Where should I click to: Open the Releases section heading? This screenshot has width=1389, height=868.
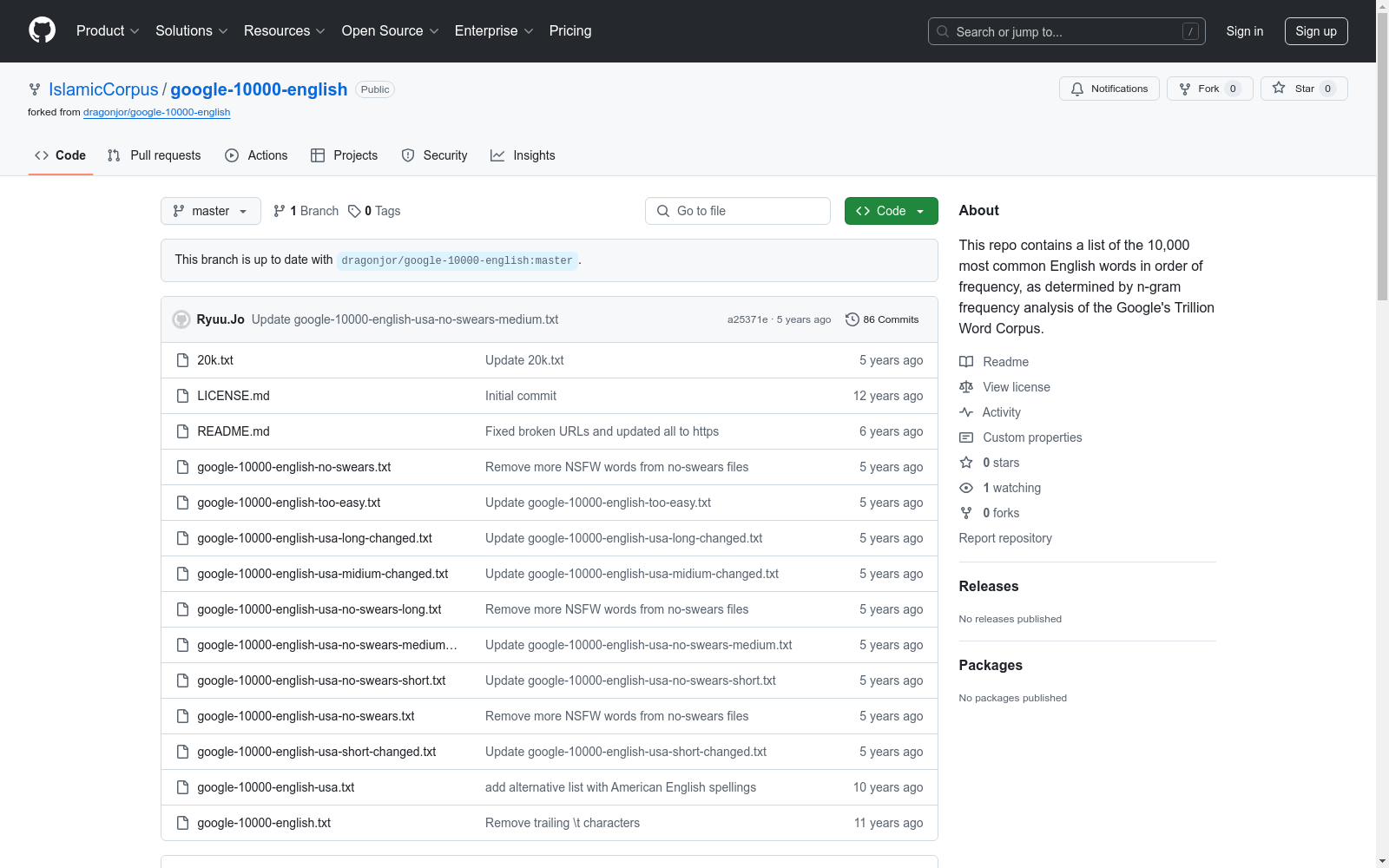coord(989,586)
